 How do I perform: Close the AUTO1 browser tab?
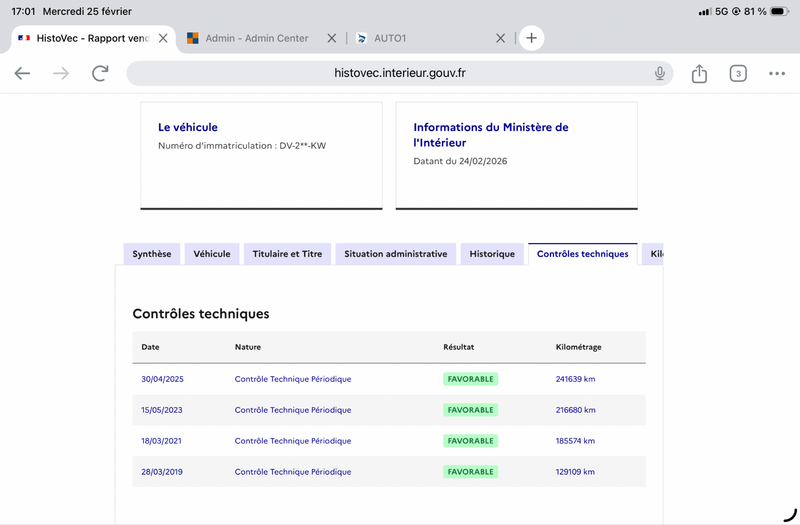click(501, 38)
